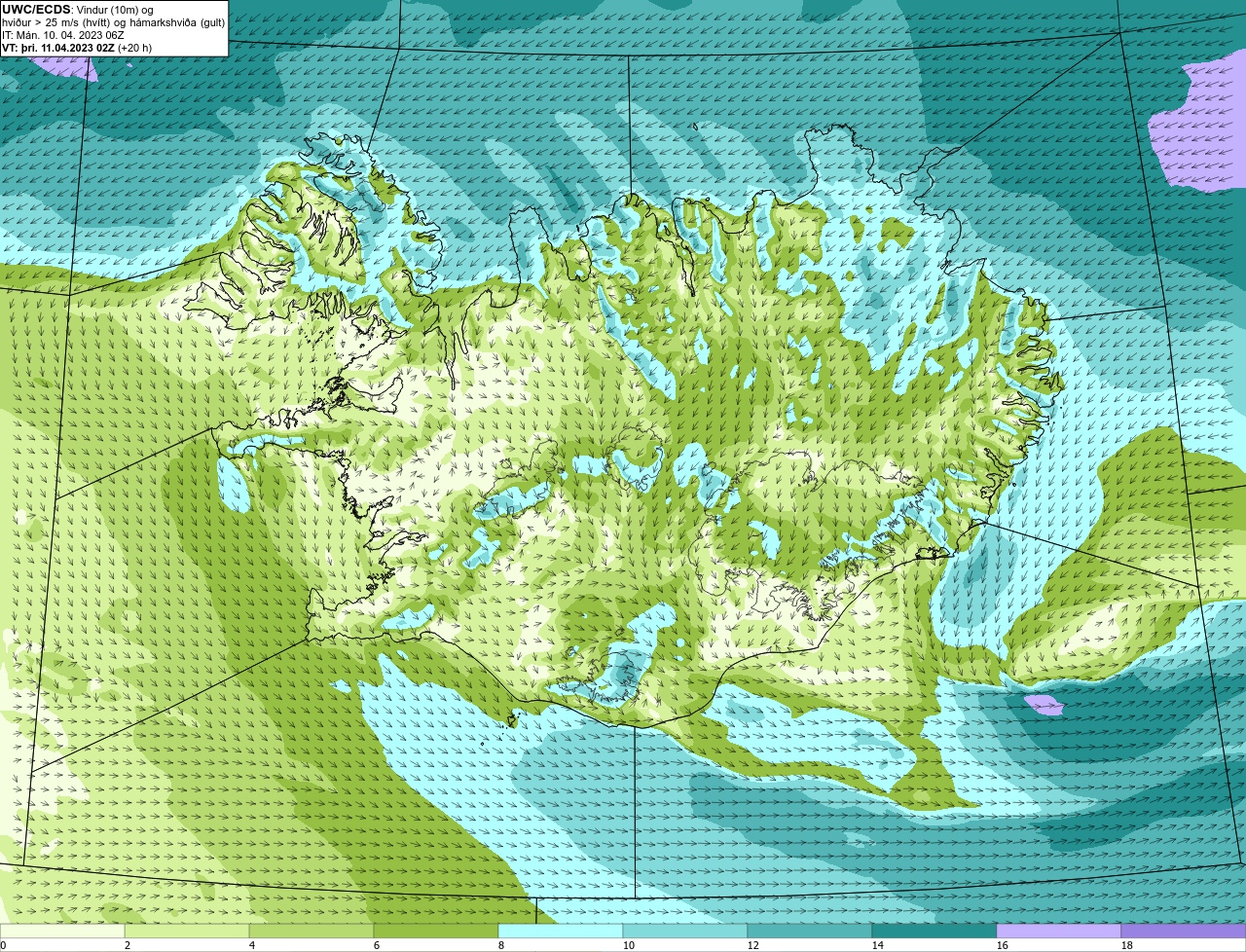Screen dimensions: 1246x952
Task: Click the '16' tick label on wind scale
Action: tap(1003, 945)
